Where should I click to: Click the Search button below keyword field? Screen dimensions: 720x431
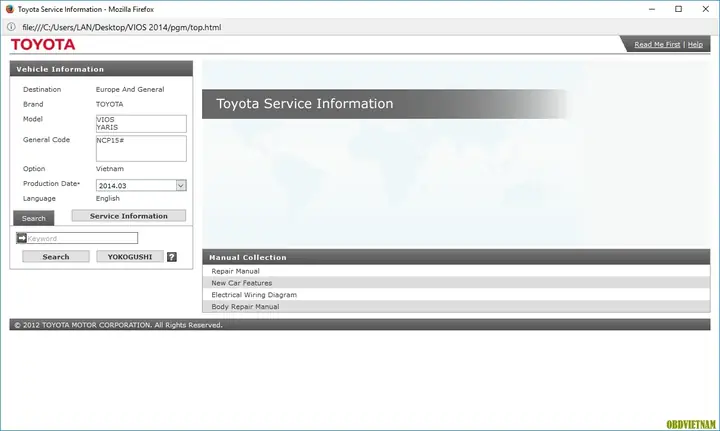click(56, 257)
